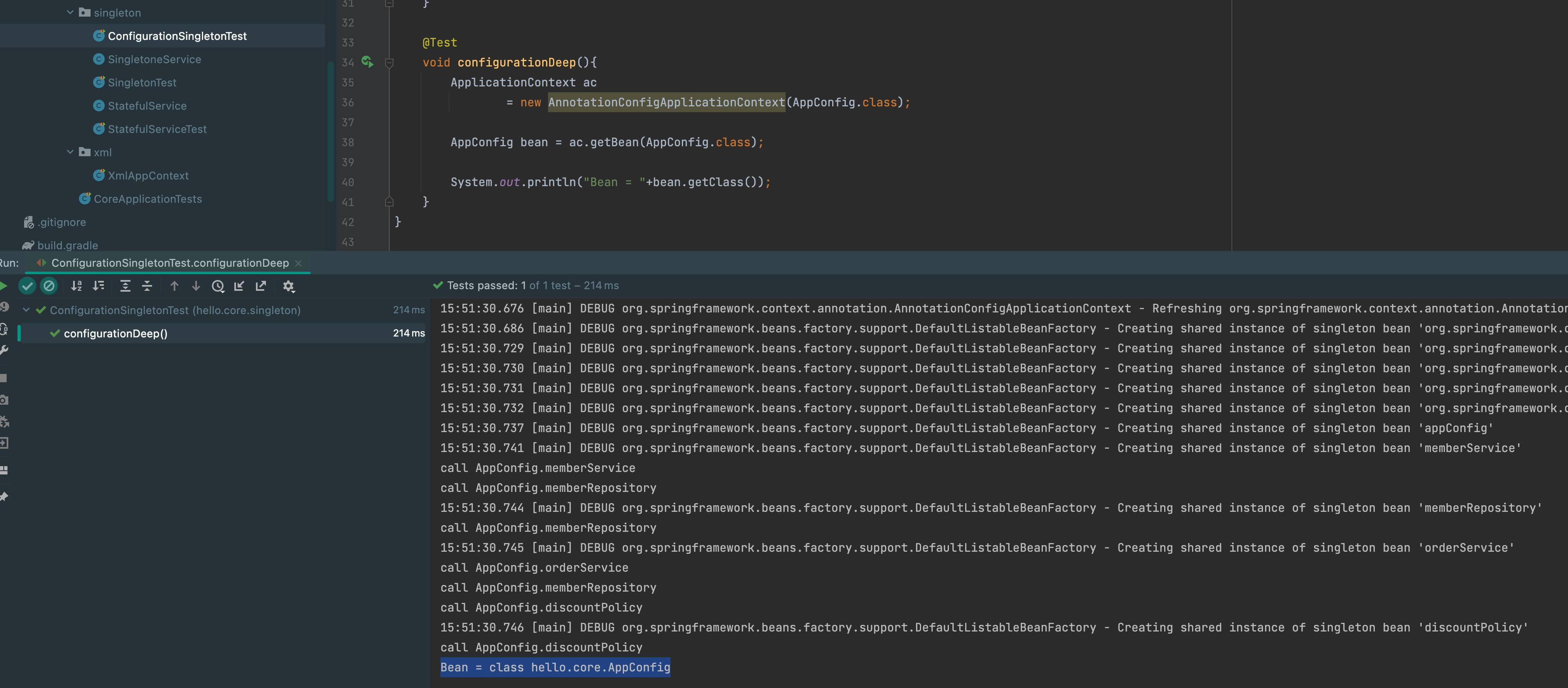The image size is (1568, 688).
Task: Open StatefulServiceTest class
Action: click(x=157, y=129)
